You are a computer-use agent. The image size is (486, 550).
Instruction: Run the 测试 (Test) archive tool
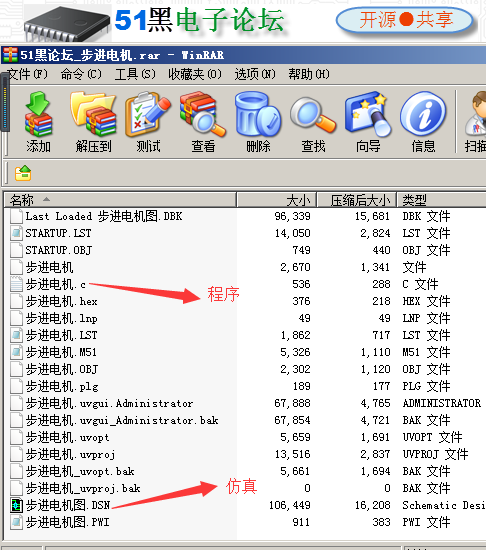pyautogui.click(x=148, y=121)
